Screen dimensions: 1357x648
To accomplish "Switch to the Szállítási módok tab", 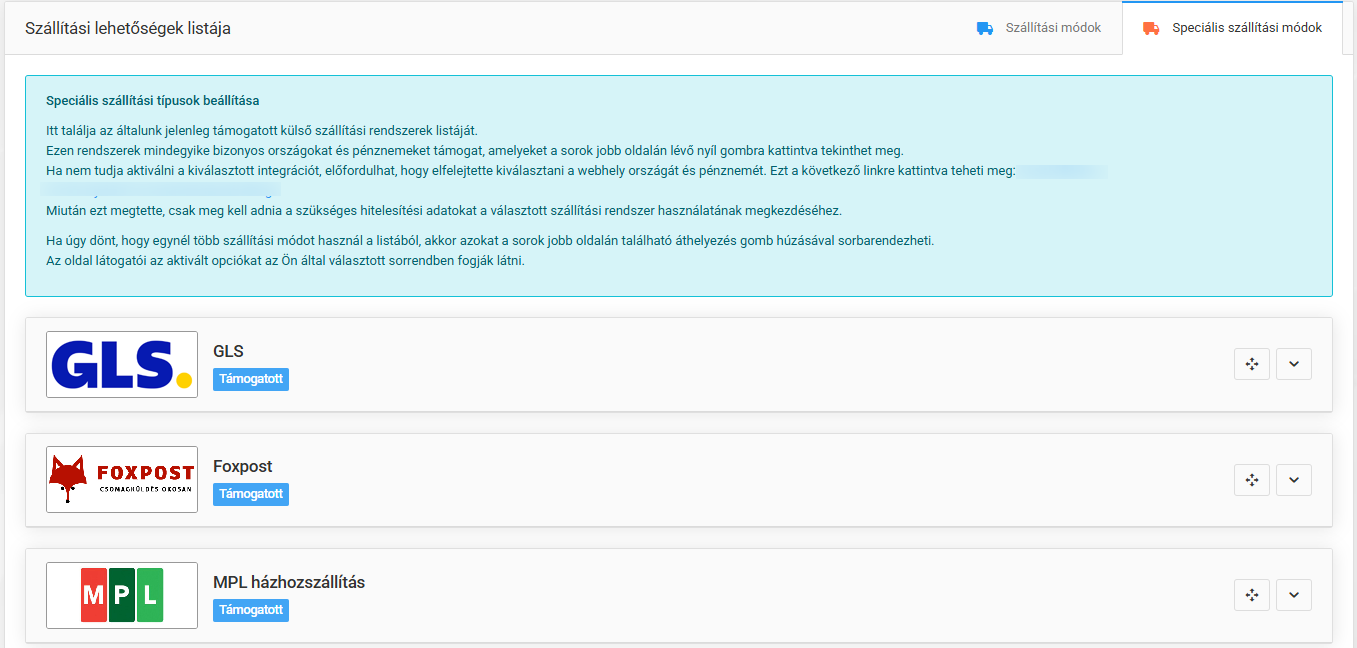I will pyautogui.click(x=1052, y=28).
